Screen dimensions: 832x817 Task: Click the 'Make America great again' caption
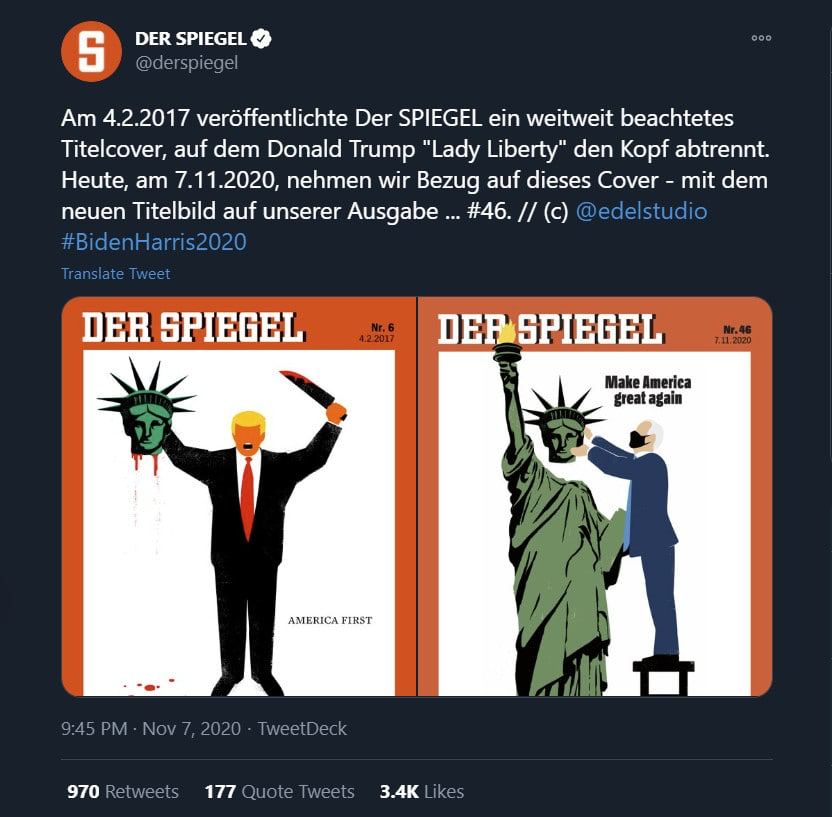[648, 390]
